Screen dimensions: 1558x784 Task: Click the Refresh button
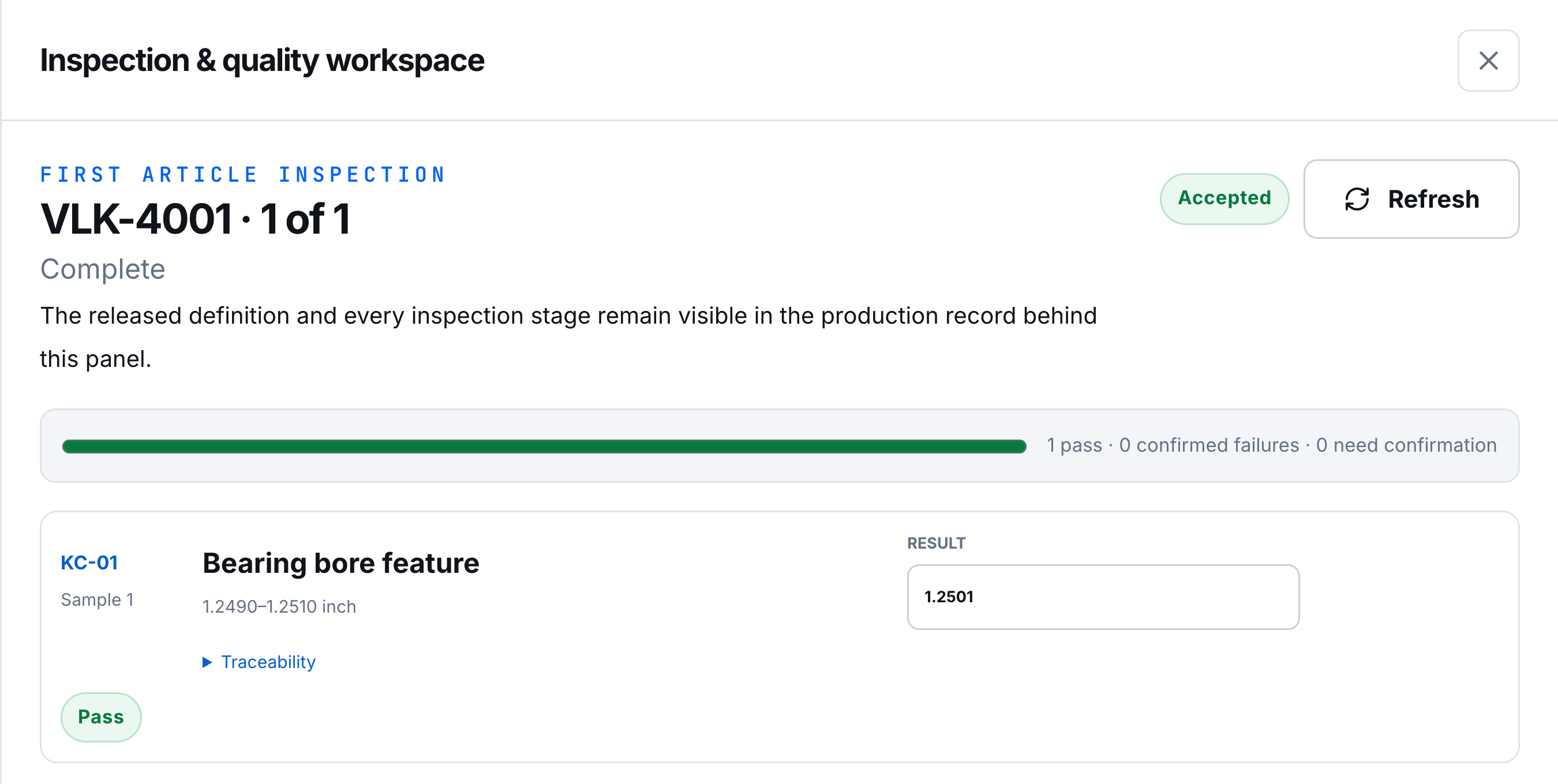1411,199
